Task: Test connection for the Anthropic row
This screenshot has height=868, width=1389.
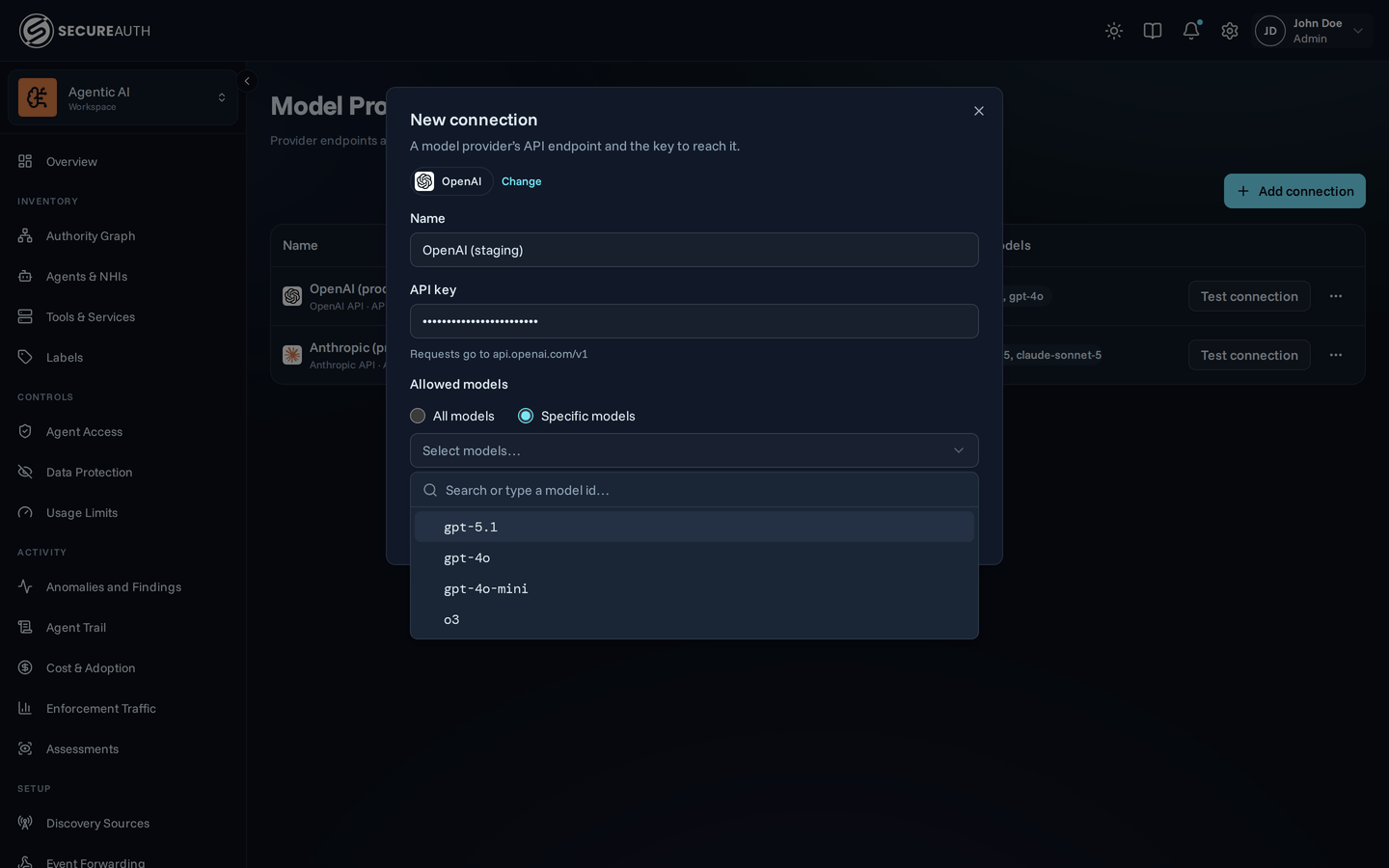Action: tap(1249, 355)
